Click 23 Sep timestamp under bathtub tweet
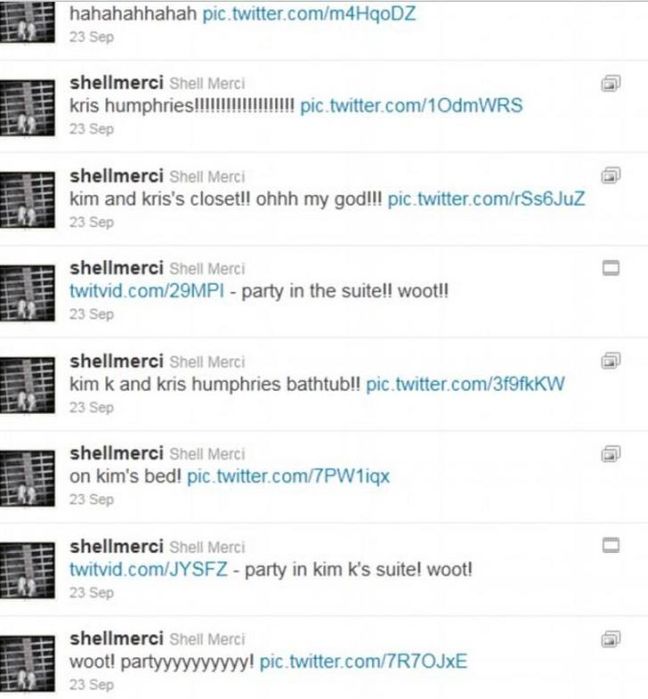The image size is (648, 699). coord(91,407)
